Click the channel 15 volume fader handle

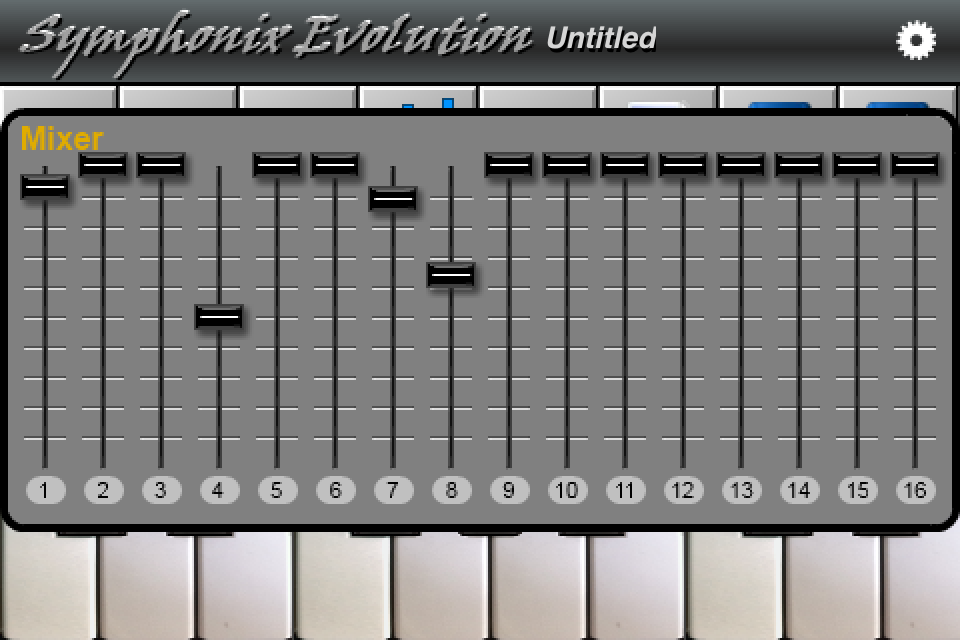(857, 165)
